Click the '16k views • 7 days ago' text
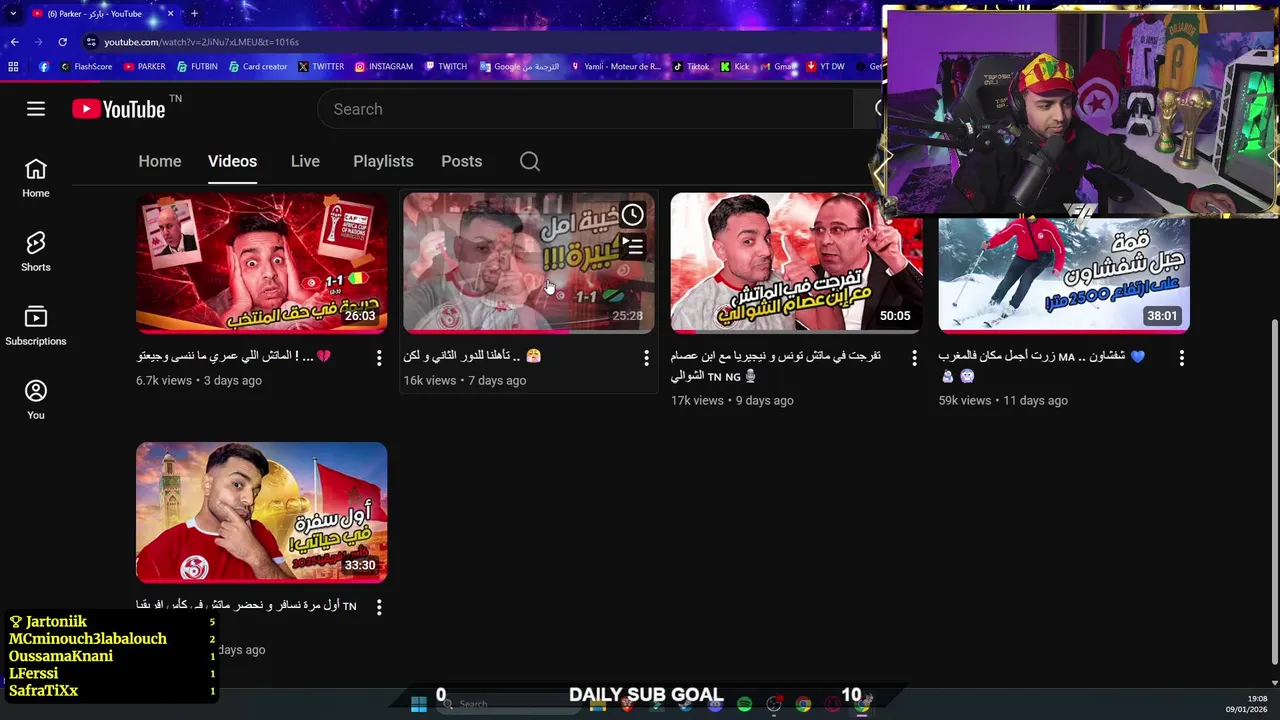The image size is (1280, 720). (464, 380)
